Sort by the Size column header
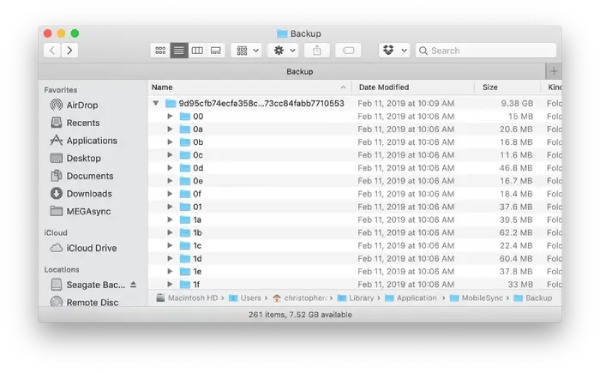 click(507, 87)
